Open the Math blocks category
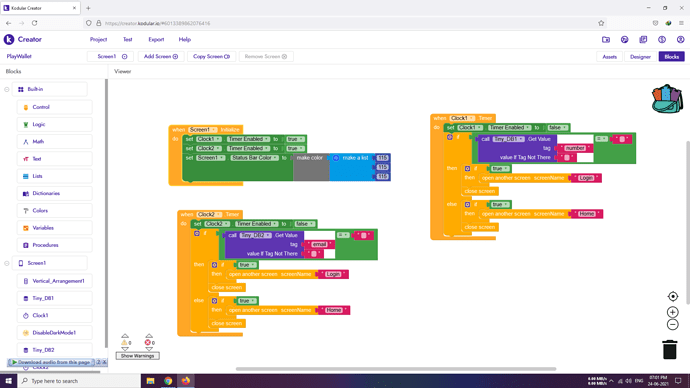Viewport: 690px width, 388px height. pyautogui.click(x=54, y=142)
